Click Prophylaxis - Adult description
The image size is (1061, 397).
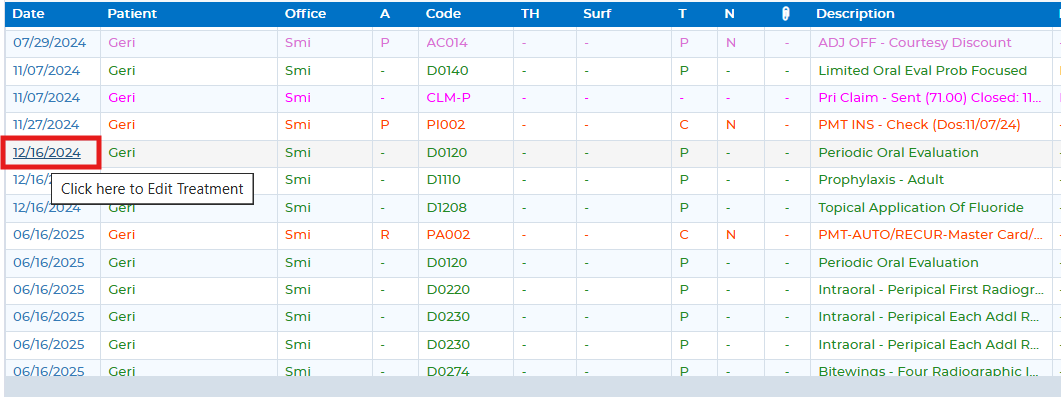pyautogui.click(x=881, y=180)
